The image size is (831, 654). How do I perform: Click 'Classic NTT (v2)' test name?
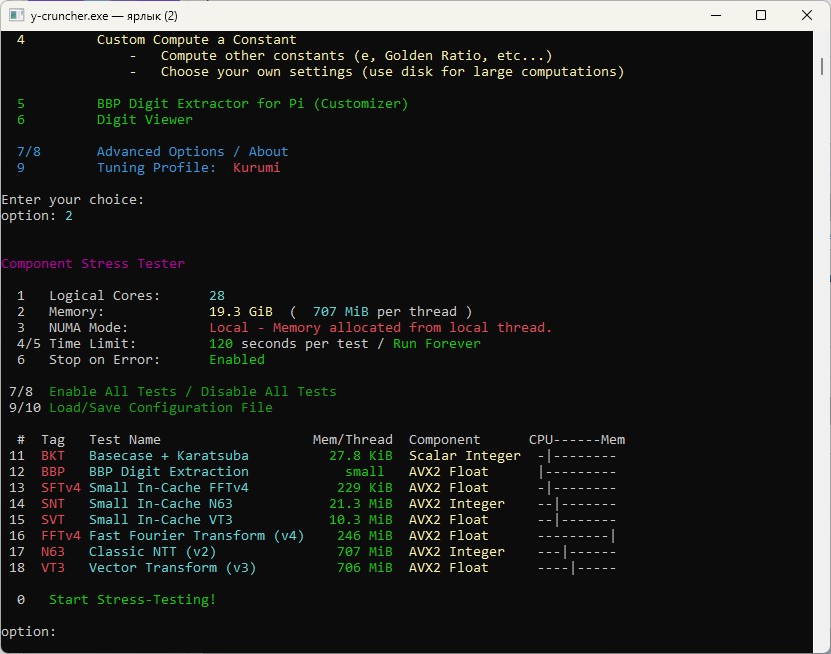(x=153, y=552)
